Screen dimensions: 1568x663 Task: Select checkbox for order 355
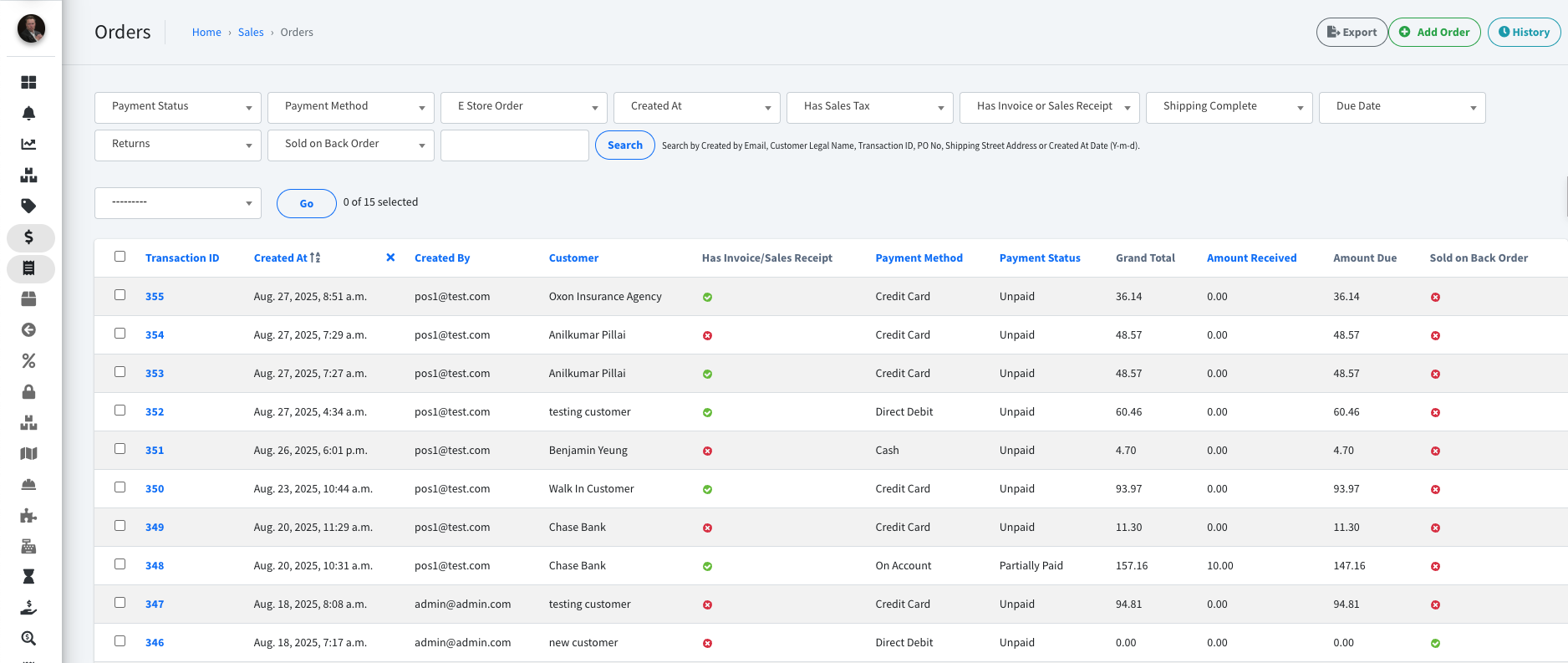click(120, 295)
